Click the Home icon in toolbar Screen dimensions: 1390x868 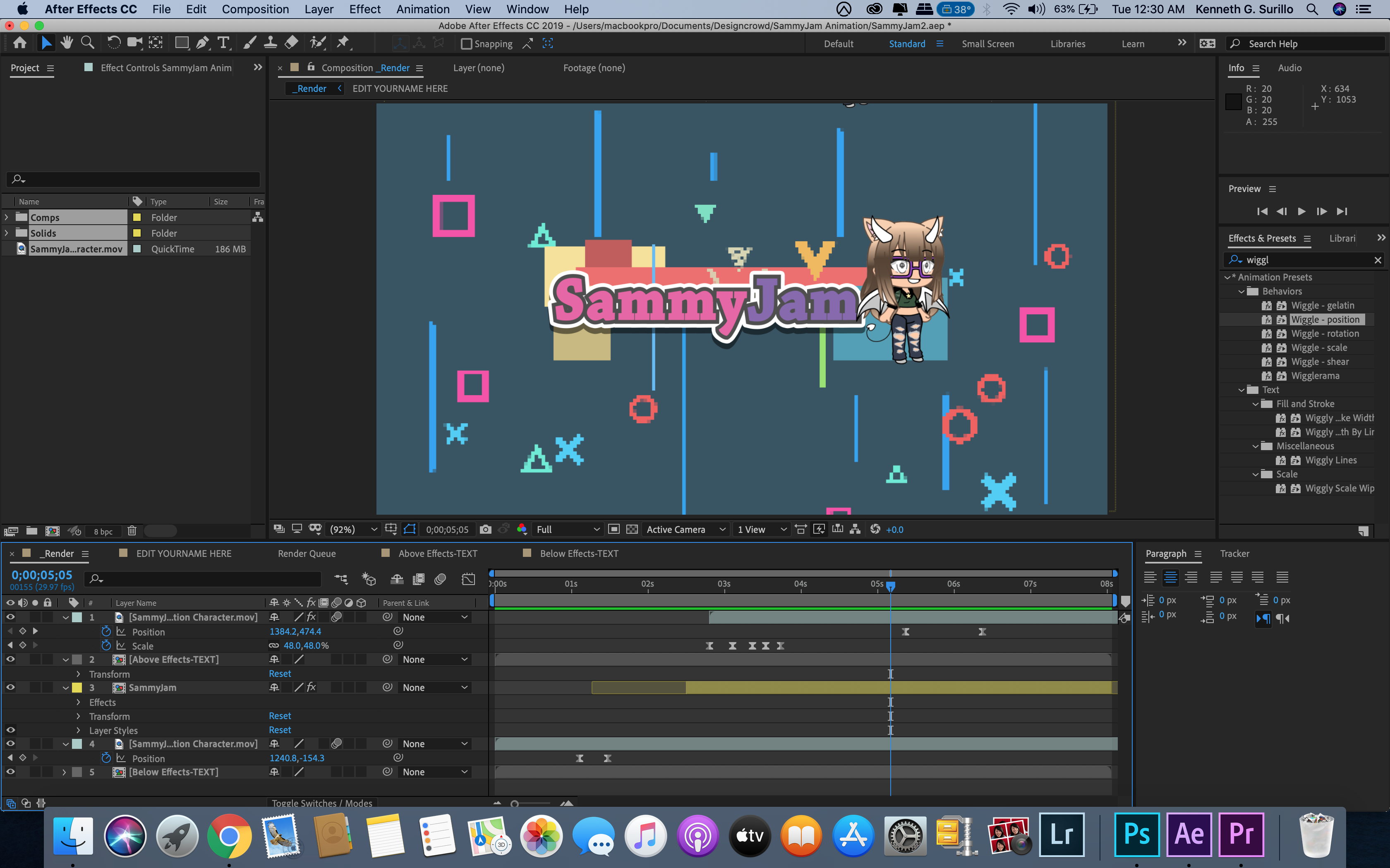click(19, 43)
